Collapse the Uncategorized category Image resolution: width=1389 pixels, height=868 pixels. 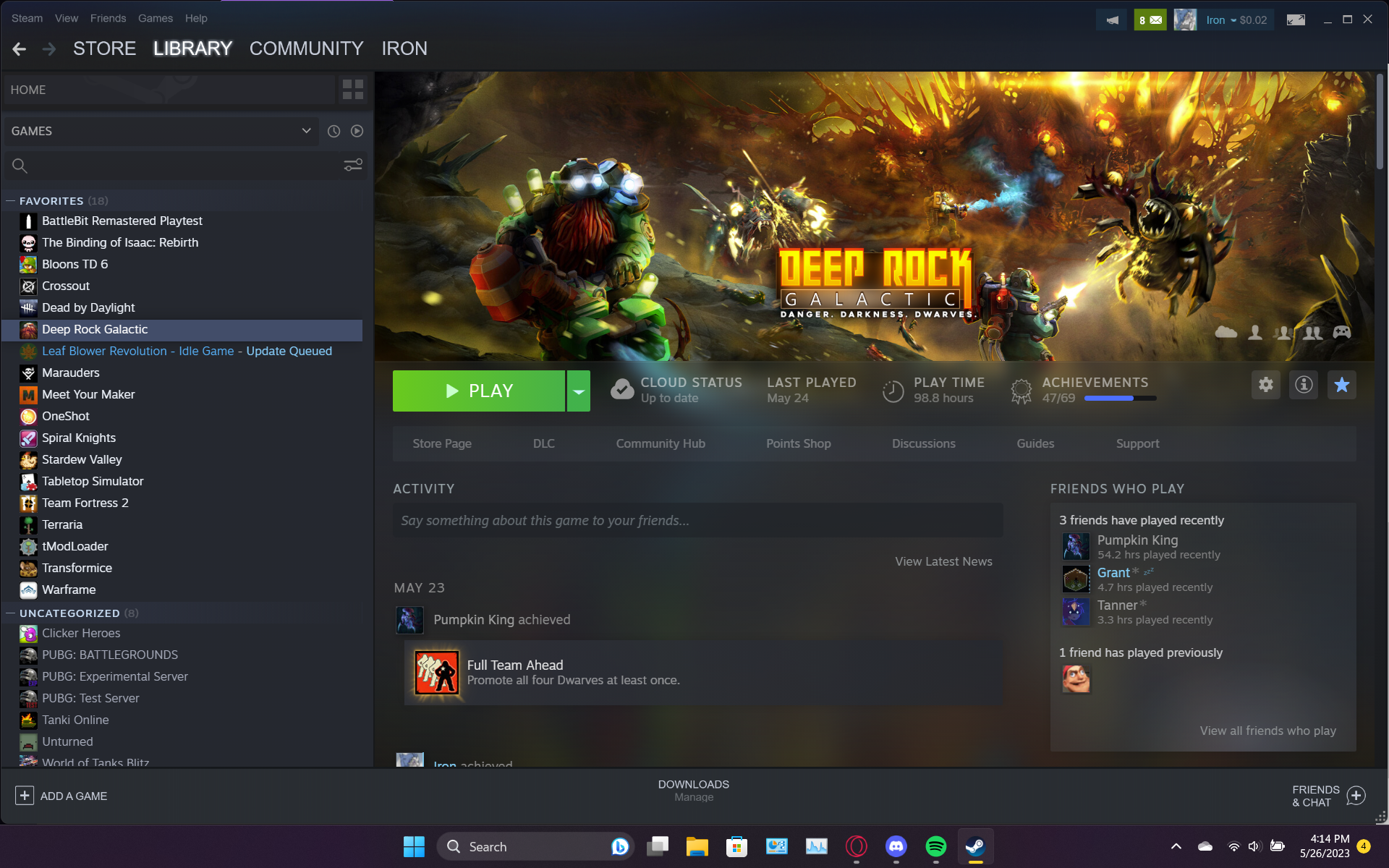point(10,613)
